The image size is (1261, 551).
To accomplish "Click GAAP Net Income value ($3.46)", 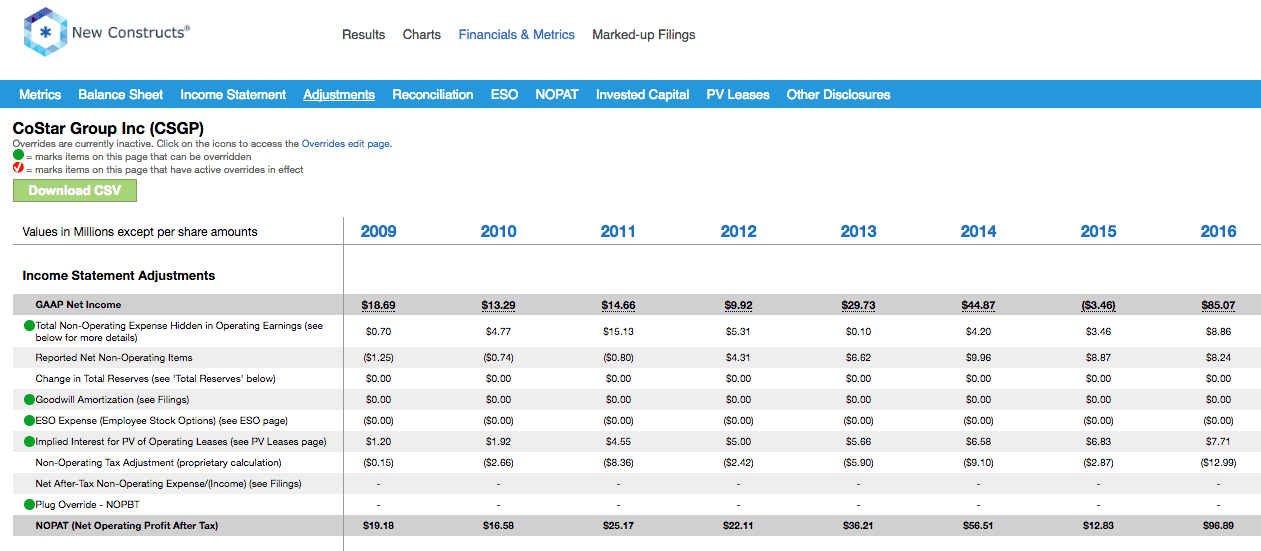I will click(x=1098, y=305).
